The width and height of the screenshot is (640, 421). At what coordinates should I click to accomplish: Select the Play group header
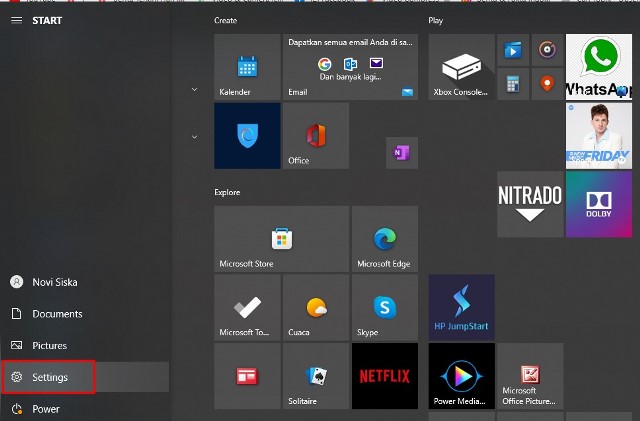[x=436, y=21]
